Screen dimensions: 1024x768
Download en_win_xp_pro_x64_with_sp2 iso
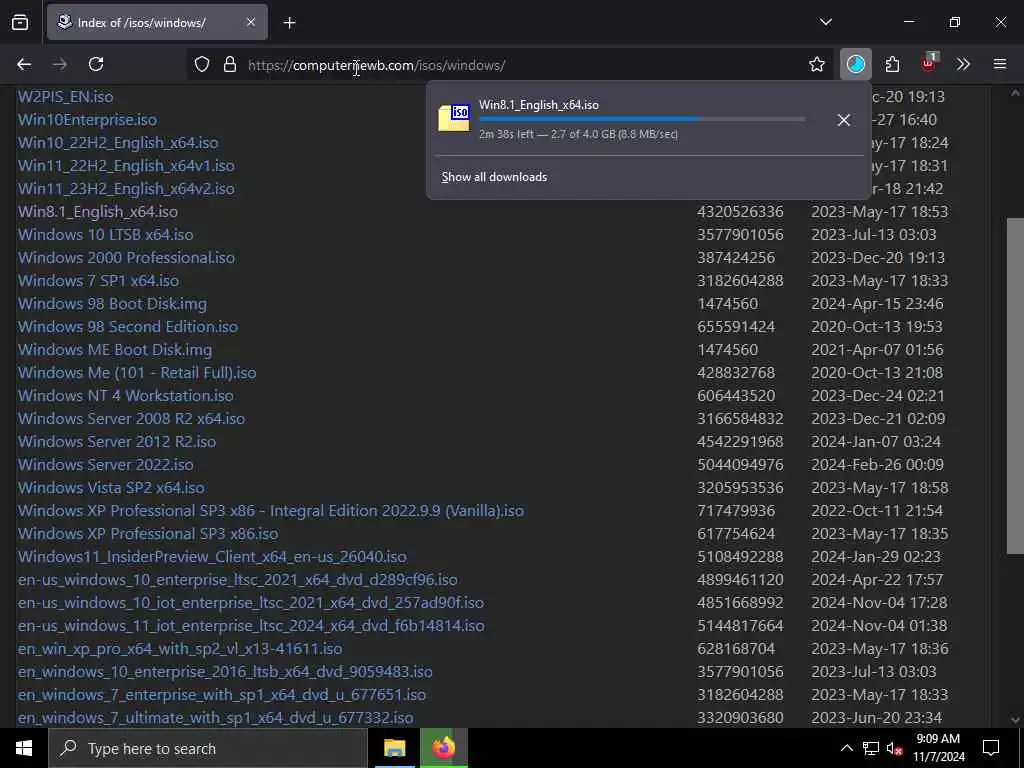(x=180, y=648)
